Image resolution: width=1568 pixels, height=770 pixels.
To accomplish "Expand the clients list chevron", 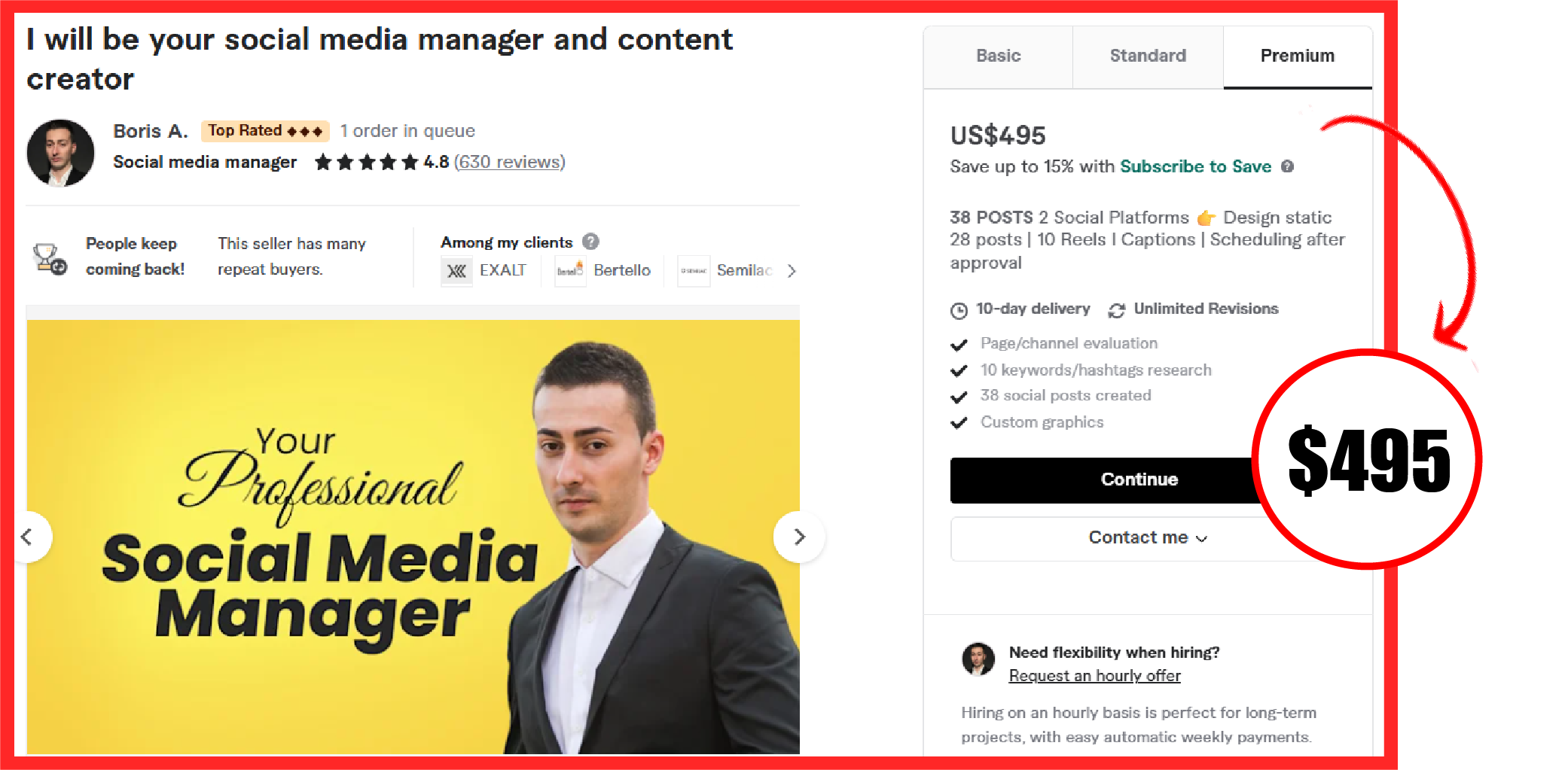I will coord(791,271).
